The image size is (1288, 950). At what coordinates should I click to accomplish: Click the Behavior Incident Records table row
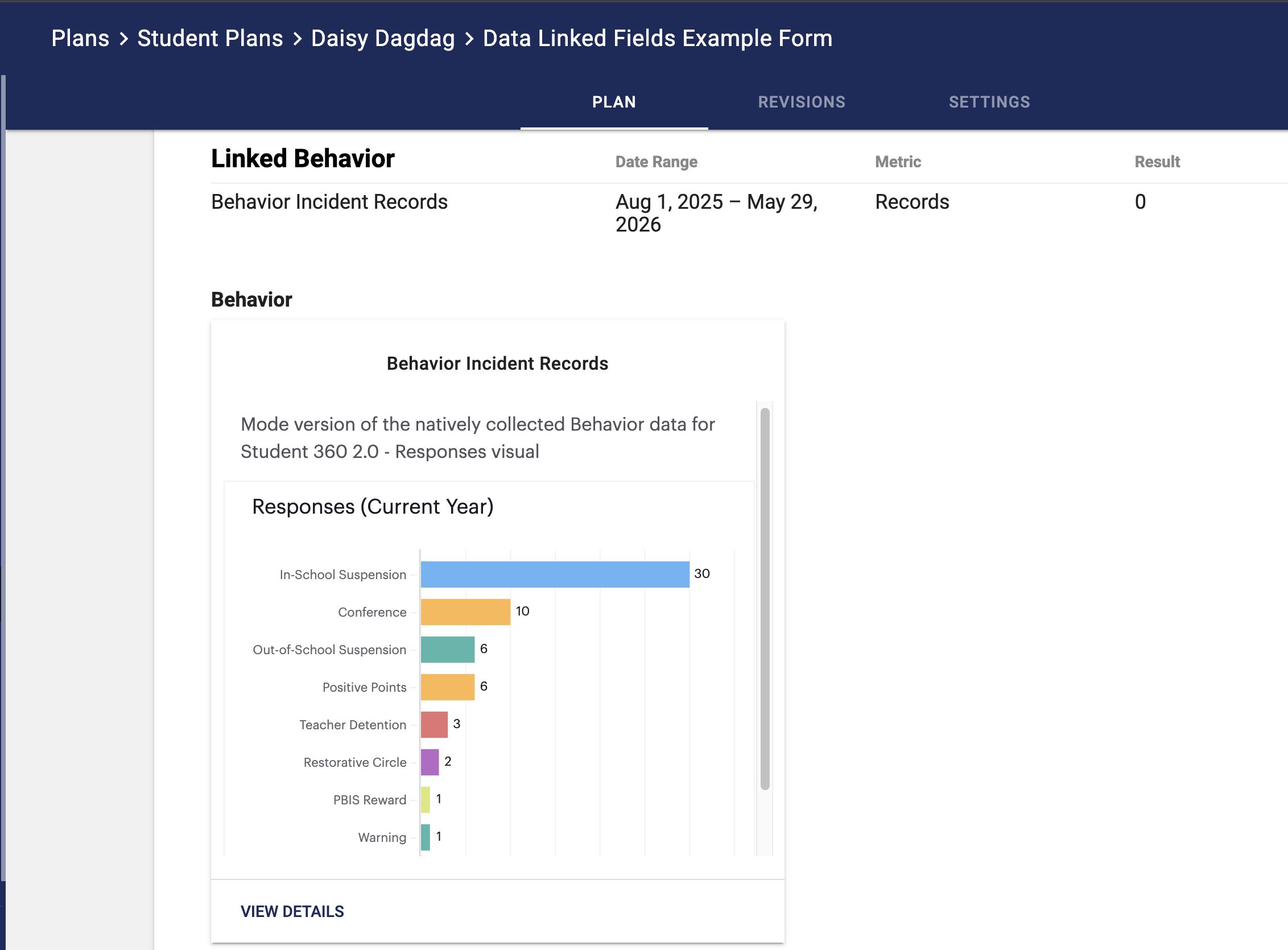[329, 203]
